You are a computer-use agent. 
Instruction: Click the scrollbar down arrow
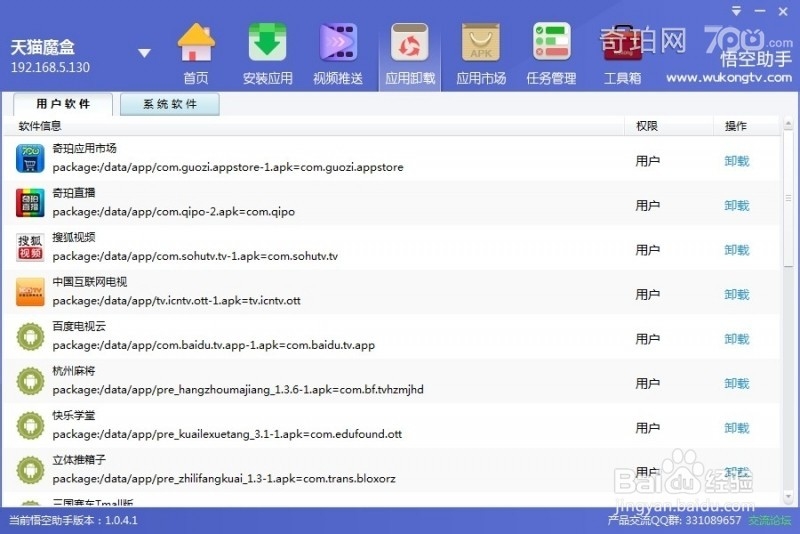point(788,496)
